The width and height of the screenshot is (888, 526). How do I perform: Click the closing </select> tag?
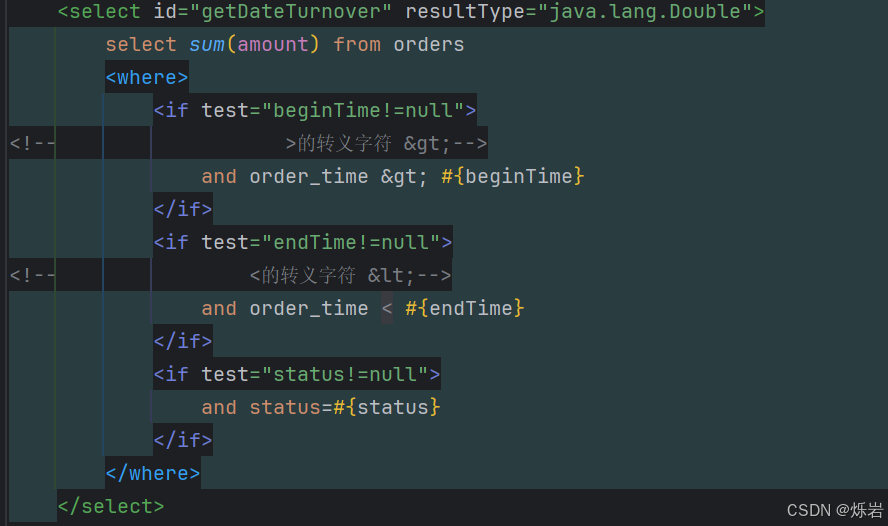tap(111, 506)
